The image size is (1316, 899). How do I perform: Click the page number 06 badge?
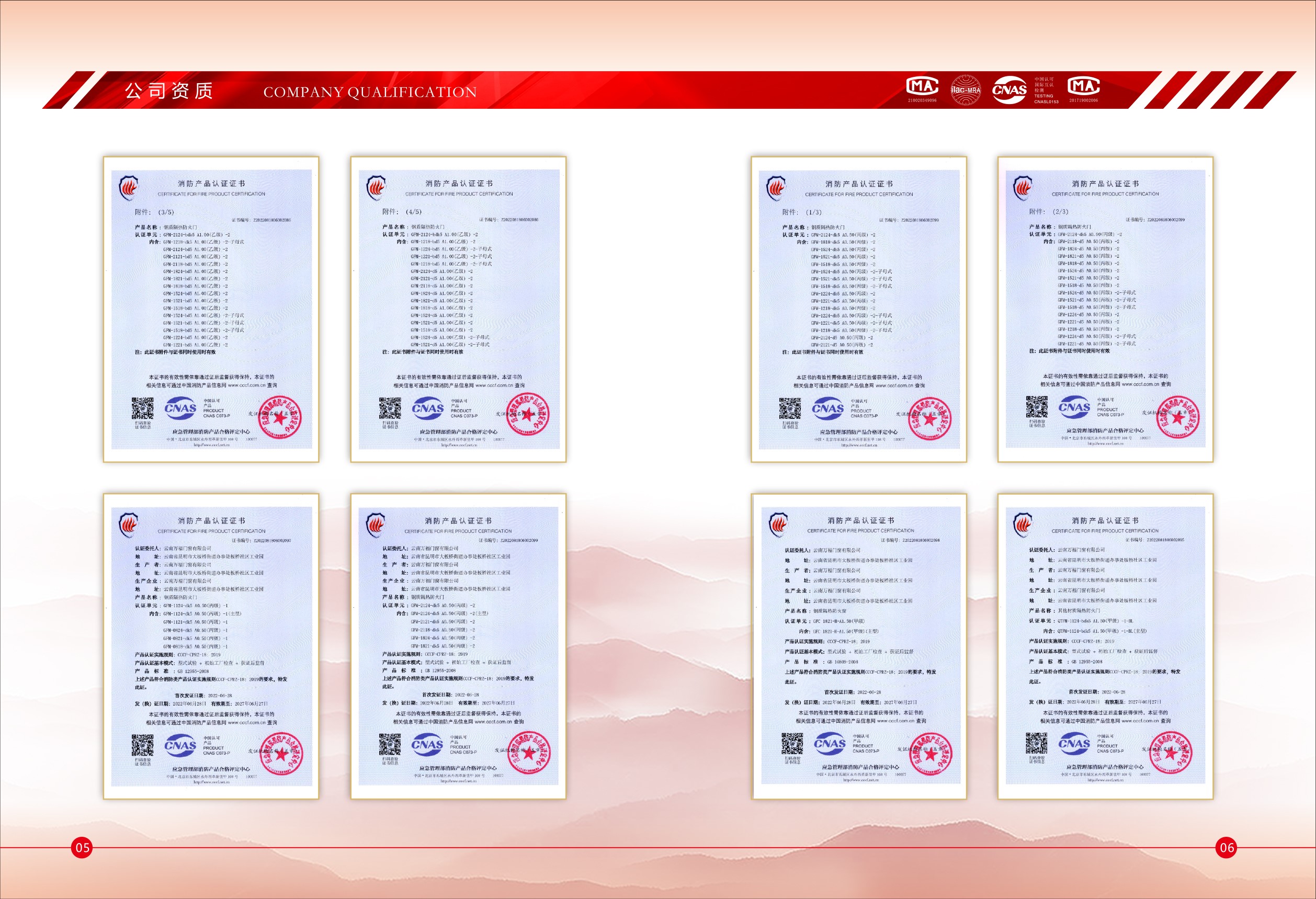point(1227,847)
